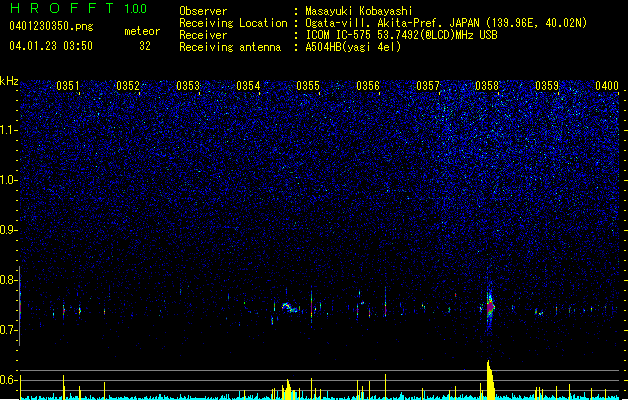The image size is (629, 400).
Task: Select the ICOM IC-575 53.7492 MHz receiver text
Action: [x=401, y=35]
